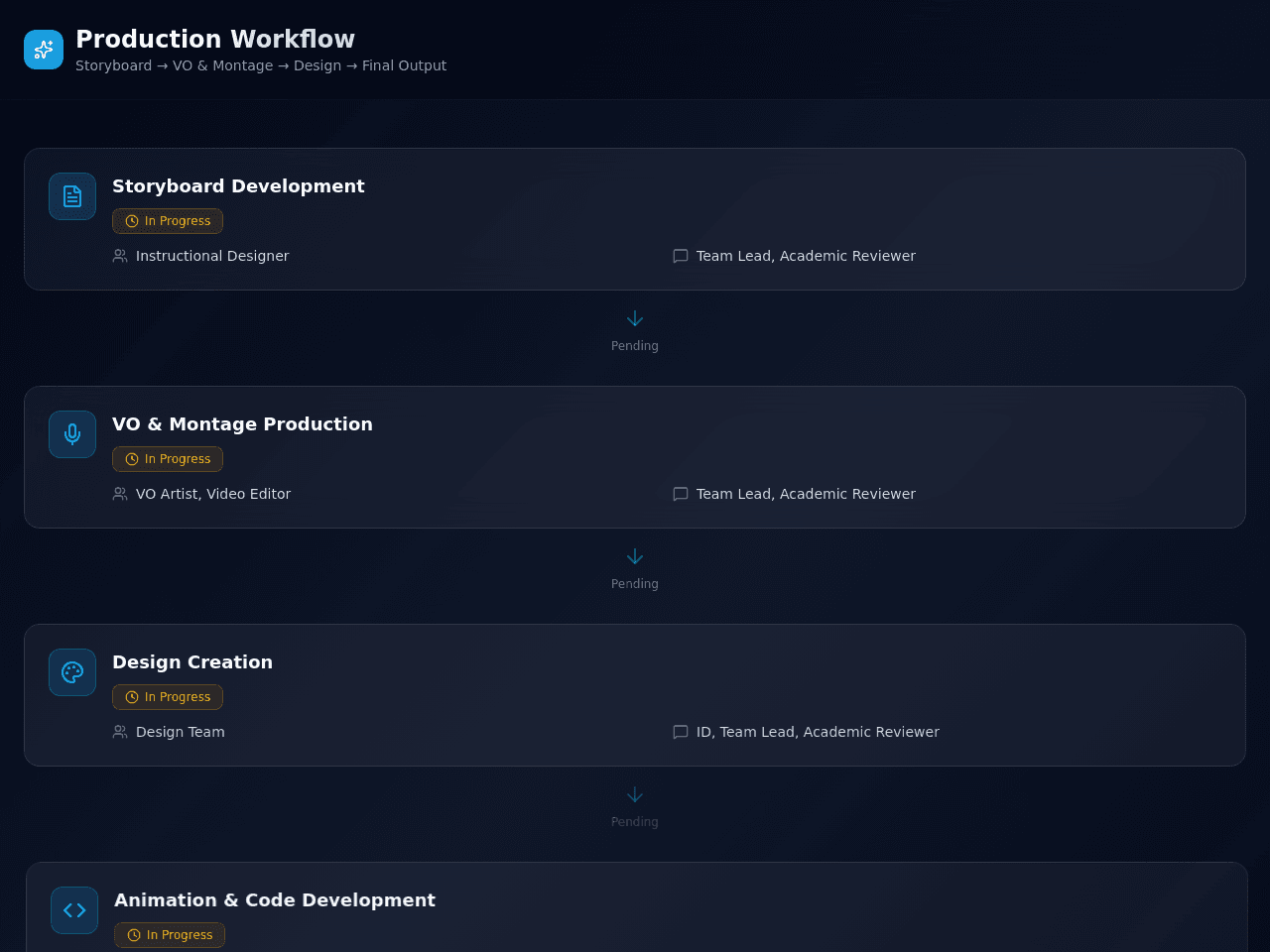Click the comment icon beside Storyboard's Team Lead, Academic Reviewer
Screen dimensions: 1270x952
click(x=681, y=256)
